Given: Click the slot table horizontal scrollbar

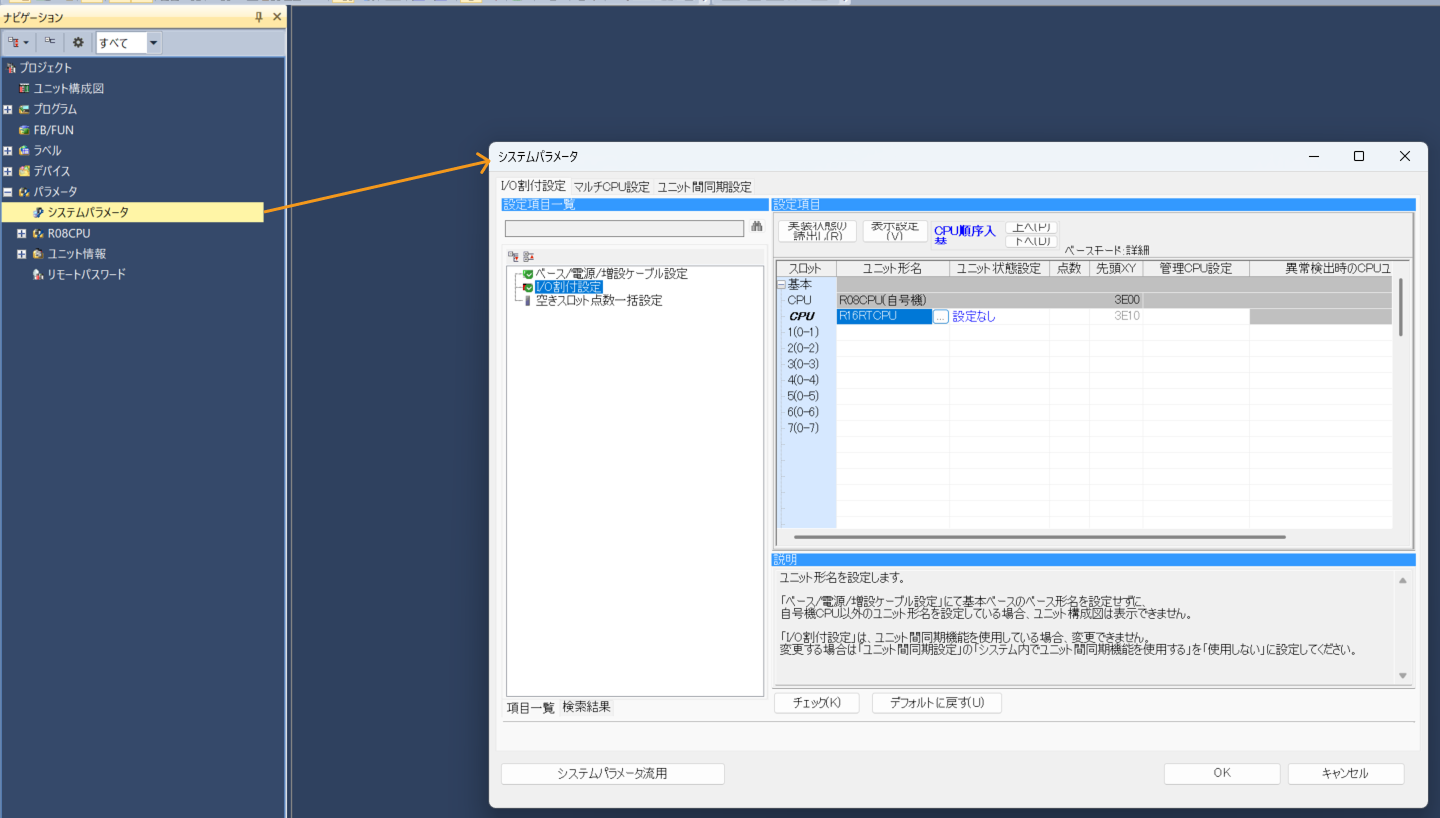Looking at the screenshot, I should 1039,537.
